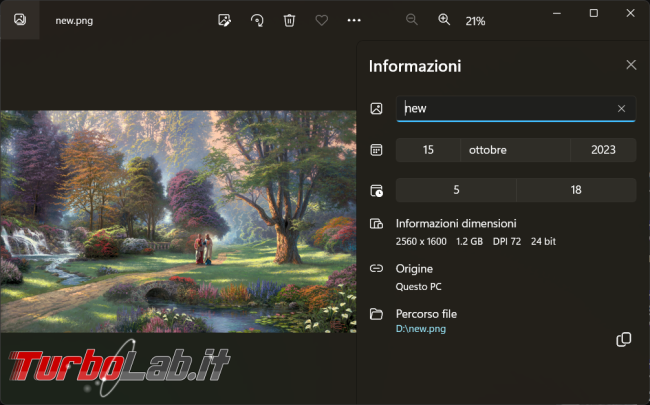Click the Percorso file folder icon
This screenshot has height=405, width=650.
[376, 314]
